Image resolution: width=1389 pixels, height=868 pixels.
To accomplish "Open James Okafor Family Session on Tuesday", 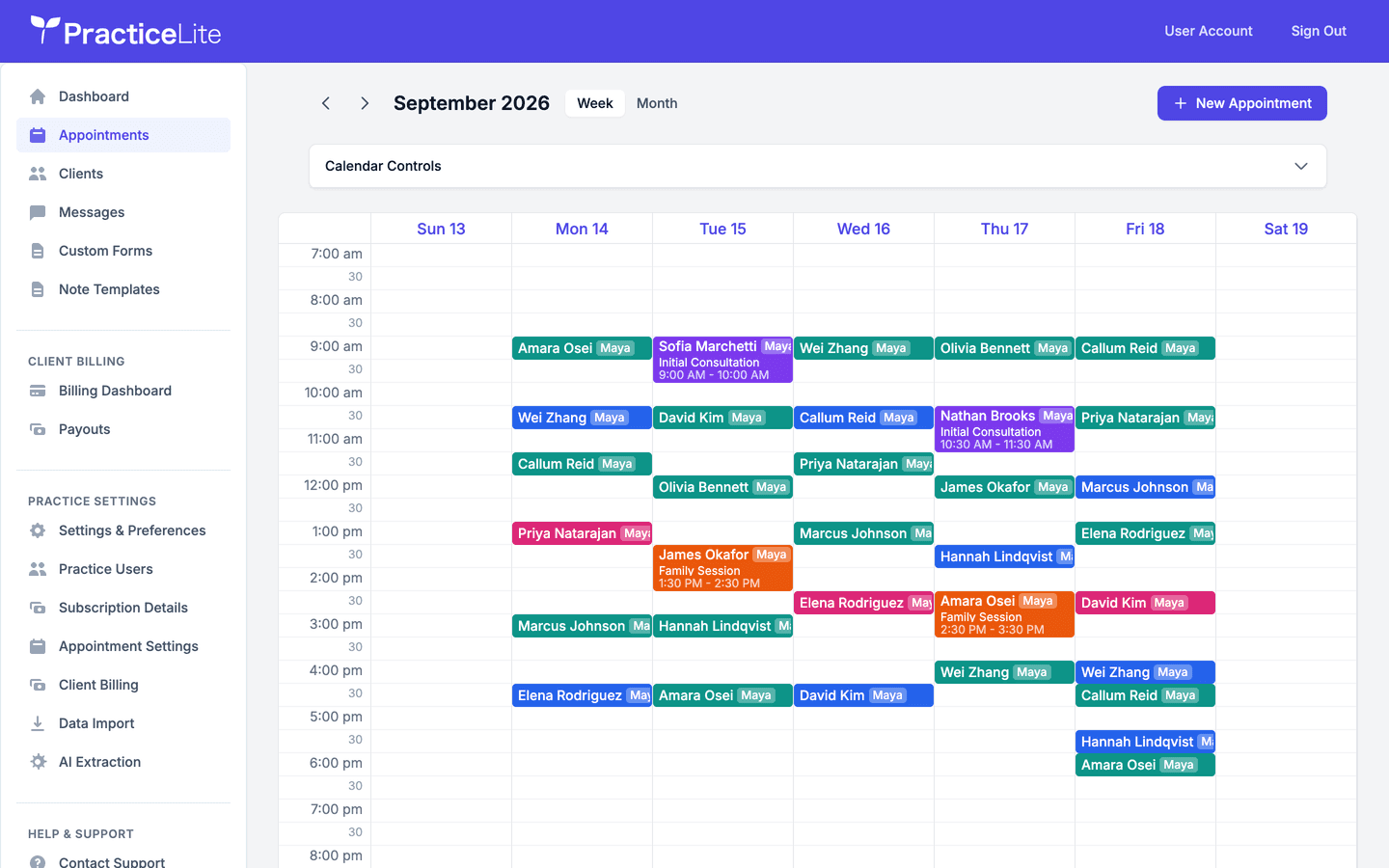I will tap(722, 568).
